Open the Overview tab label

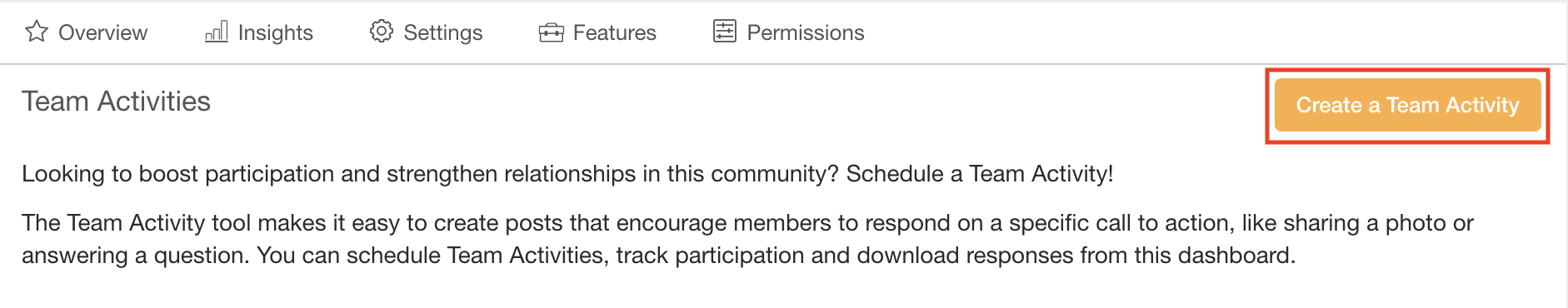coord(102,32)
